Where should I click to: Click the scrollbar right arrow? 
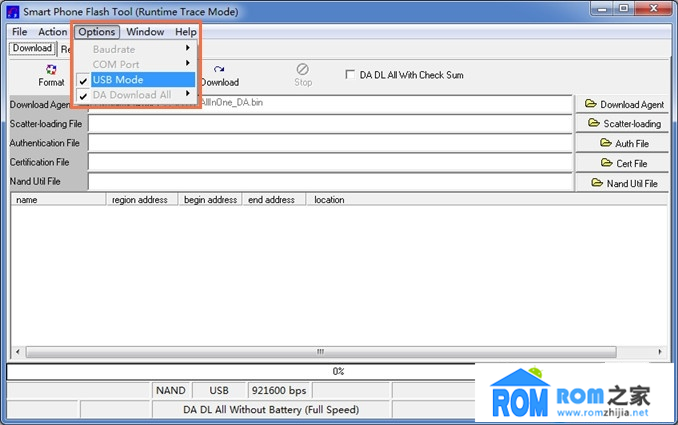(x=660, y=352)
